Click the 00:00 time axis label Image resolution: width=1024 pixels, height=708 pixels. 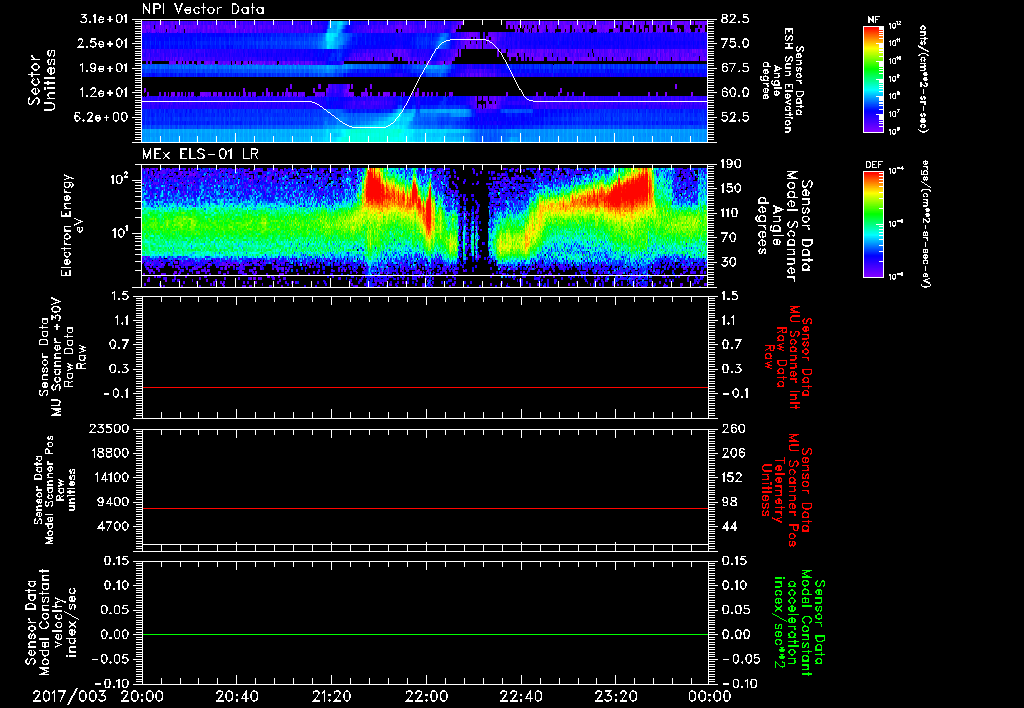coord(709,696)
